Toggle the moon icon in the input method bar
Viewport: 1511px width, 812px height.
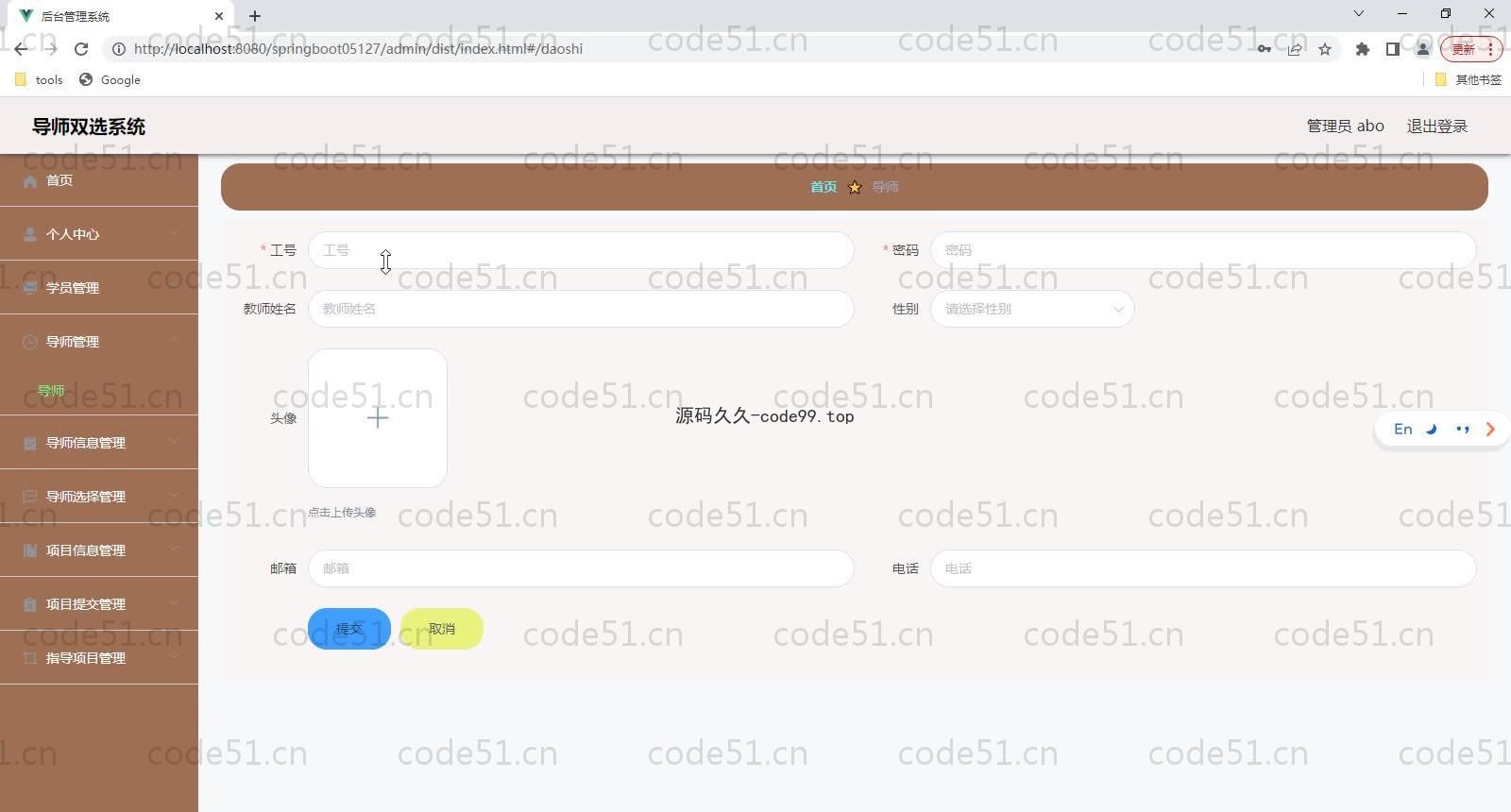pos(1432,429)
